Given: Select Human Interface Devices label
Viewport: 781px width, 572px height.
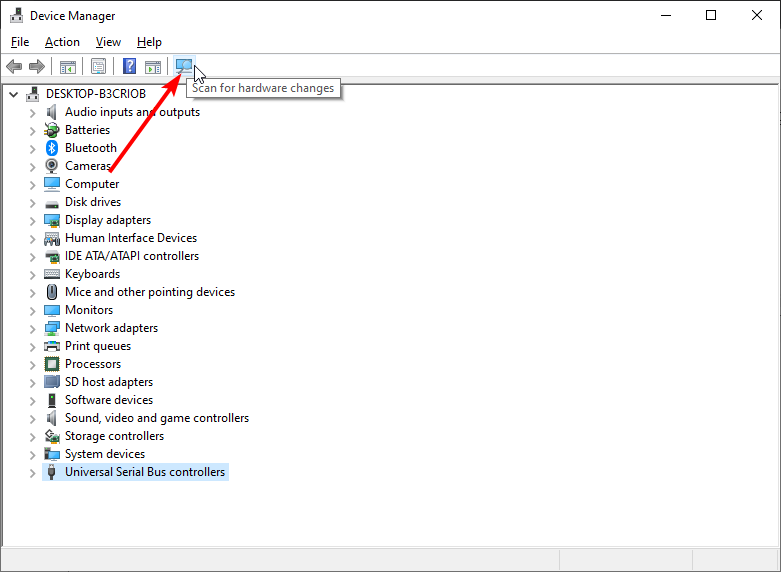Looking at the screenshot, I should [131, 238].
